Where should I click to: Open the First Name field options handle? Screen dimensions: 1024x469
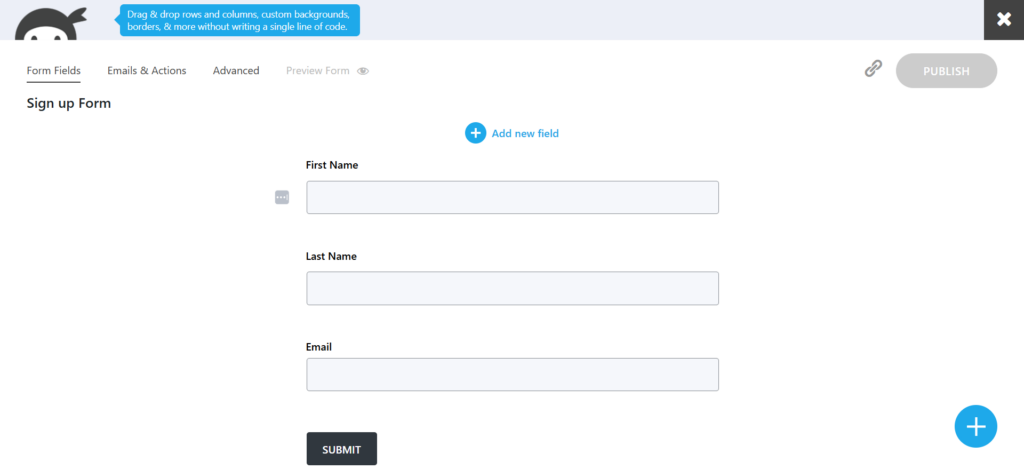click(x=282, y=197)
